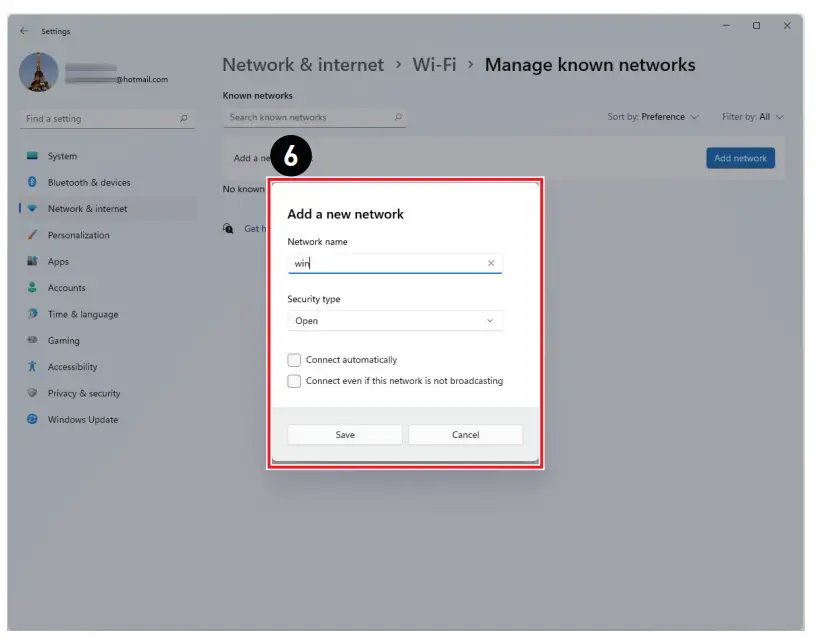Click the Network name text field
Screen dimensions: 815x637
[x=385, y=264]
